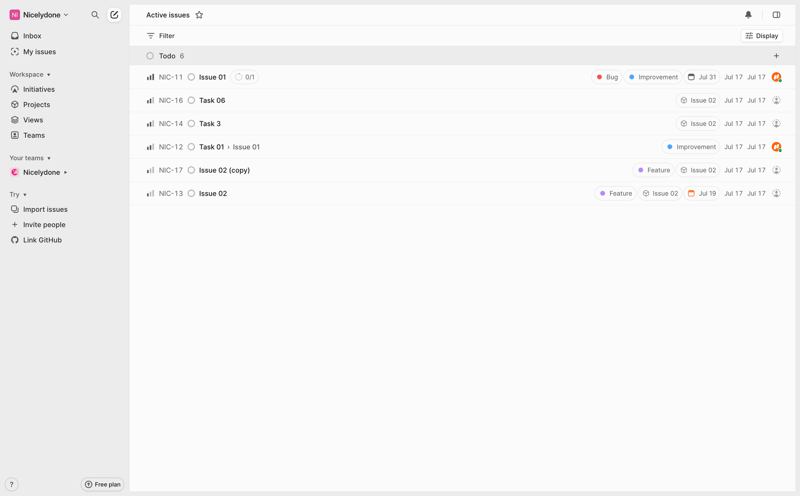Toggle status circle for NIC-13 Issue 02
Image resolution: width=800 pixels, height=496 pixels.
[191, 193]
